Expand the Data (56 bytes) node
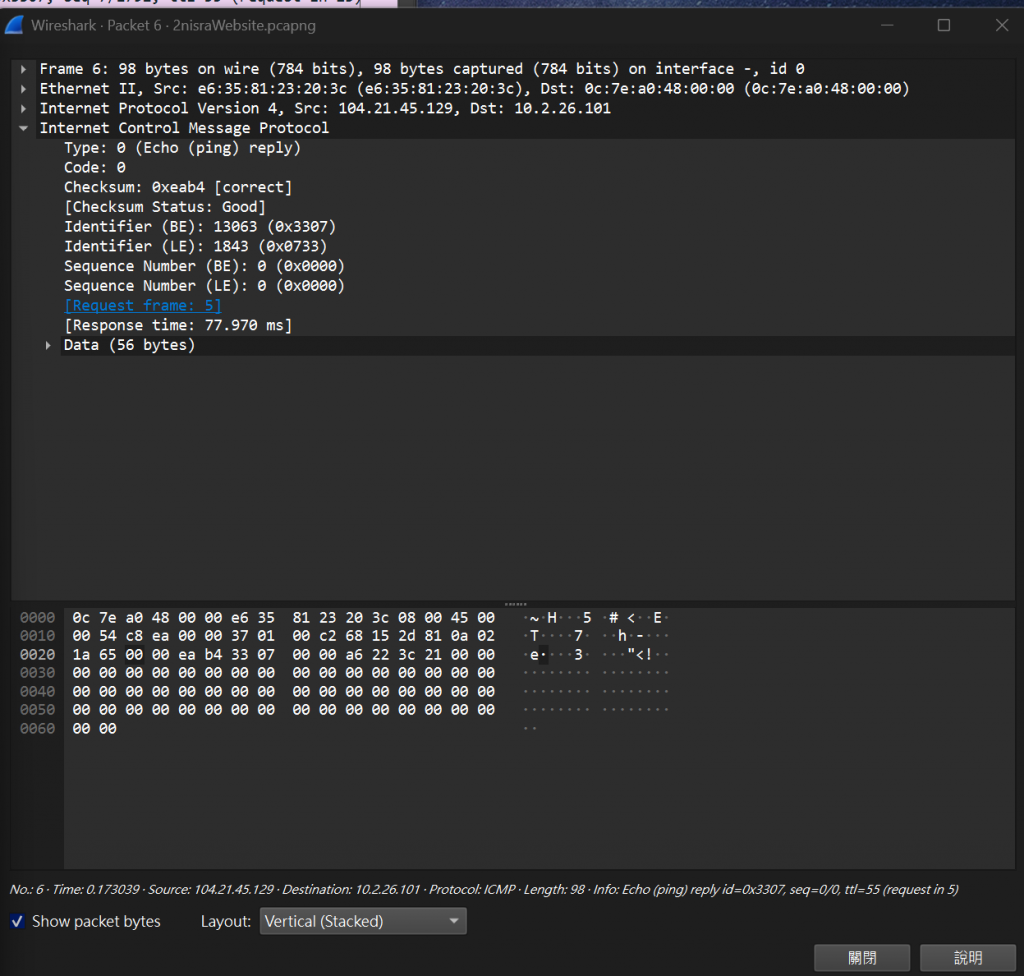 tap(48, 345)
